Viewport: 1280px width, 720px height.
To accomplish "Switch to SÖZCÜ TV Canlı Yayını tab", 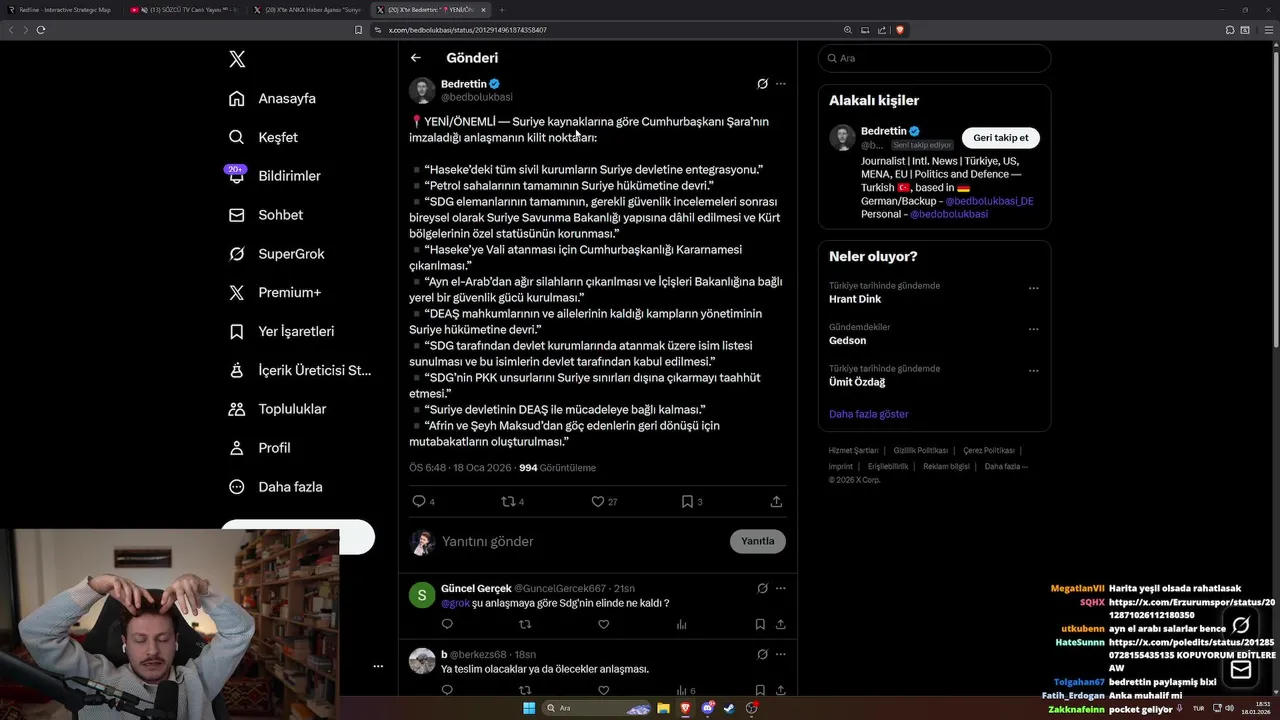I will (185, 10).
